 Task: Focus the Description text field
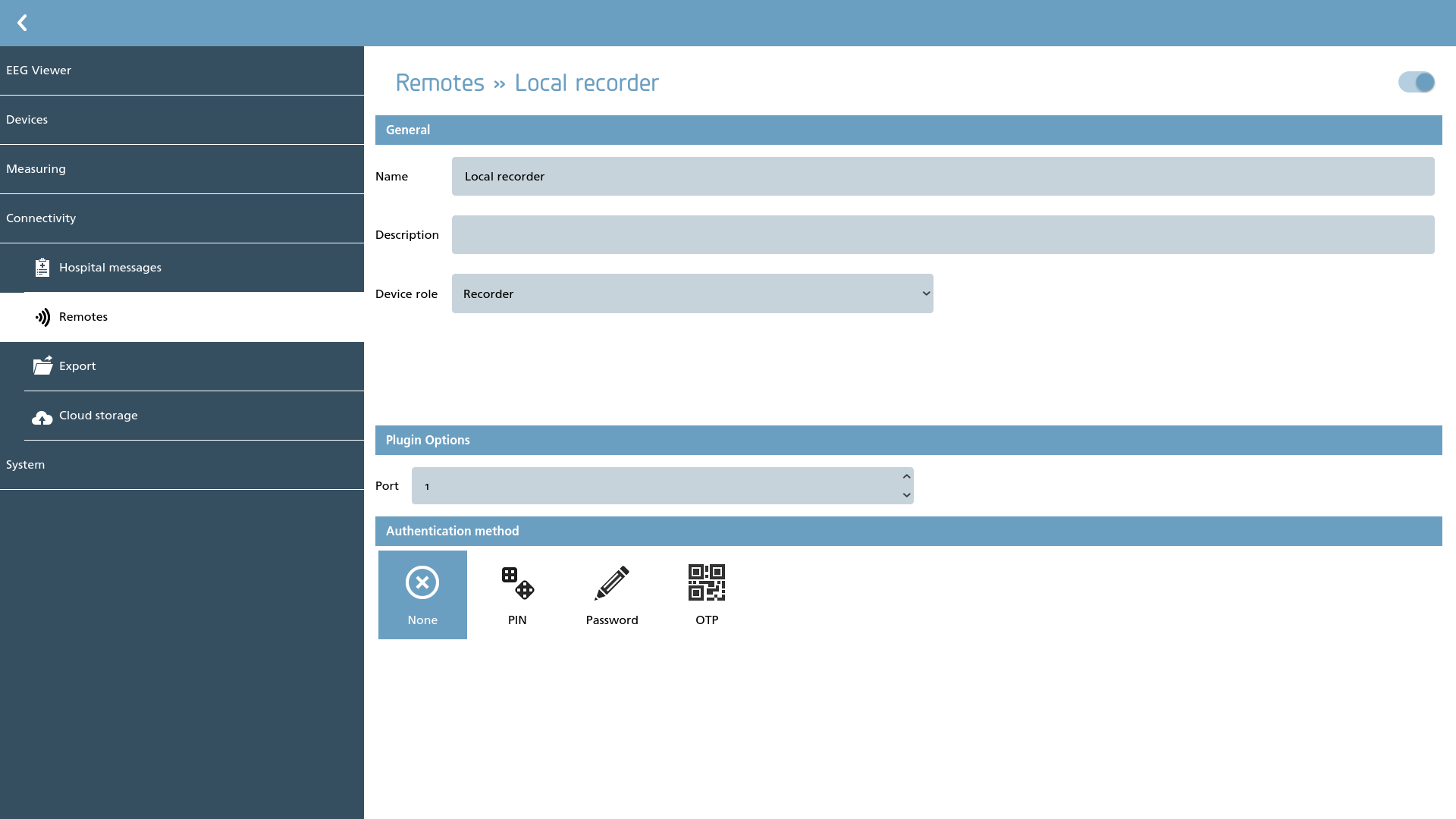tap(943, 234)
